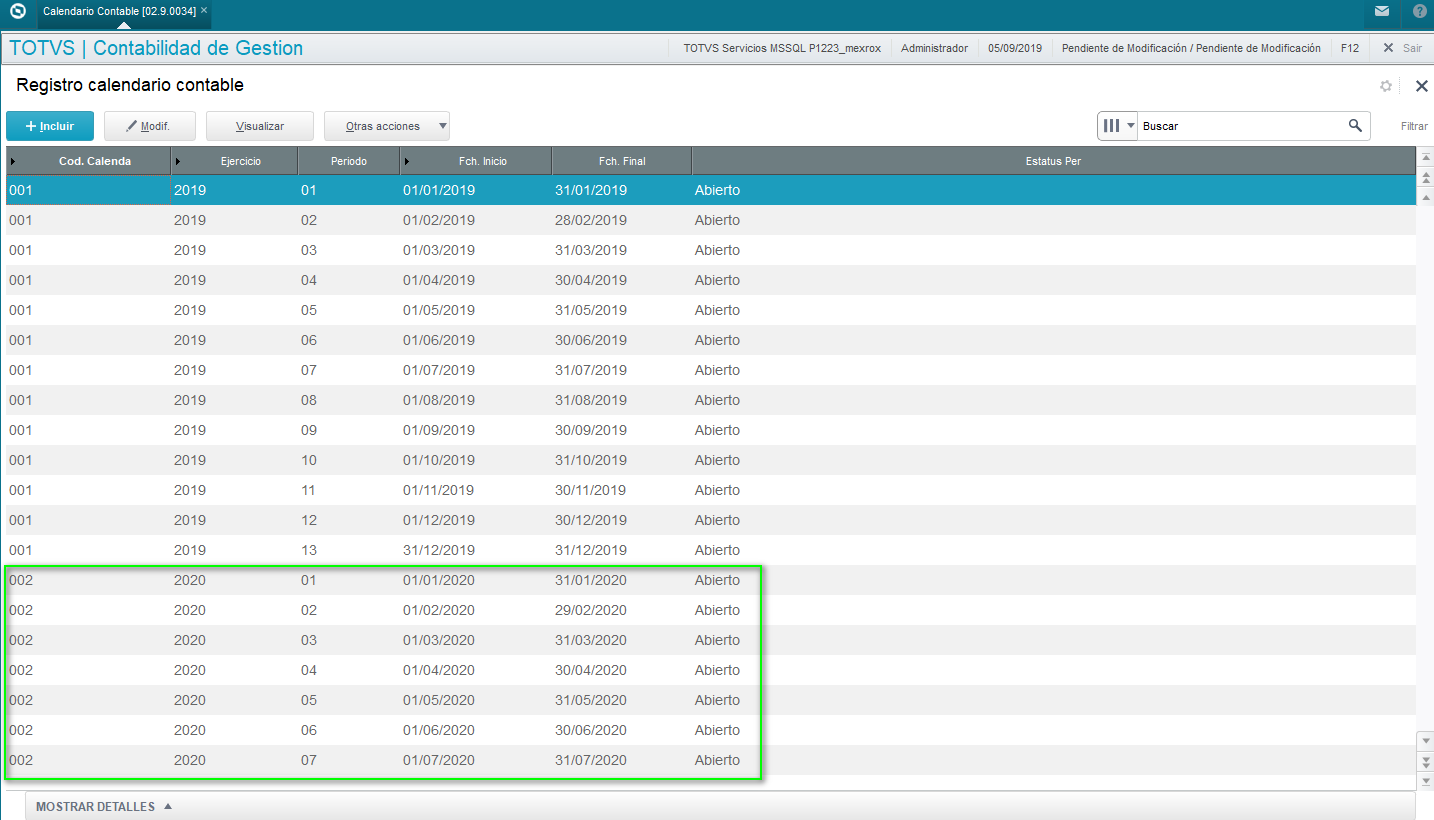Image resolution: width=1434 pixels, height=820 pixels.
Task: Select the row starting 01/03/2019
Action: [711, 250]
